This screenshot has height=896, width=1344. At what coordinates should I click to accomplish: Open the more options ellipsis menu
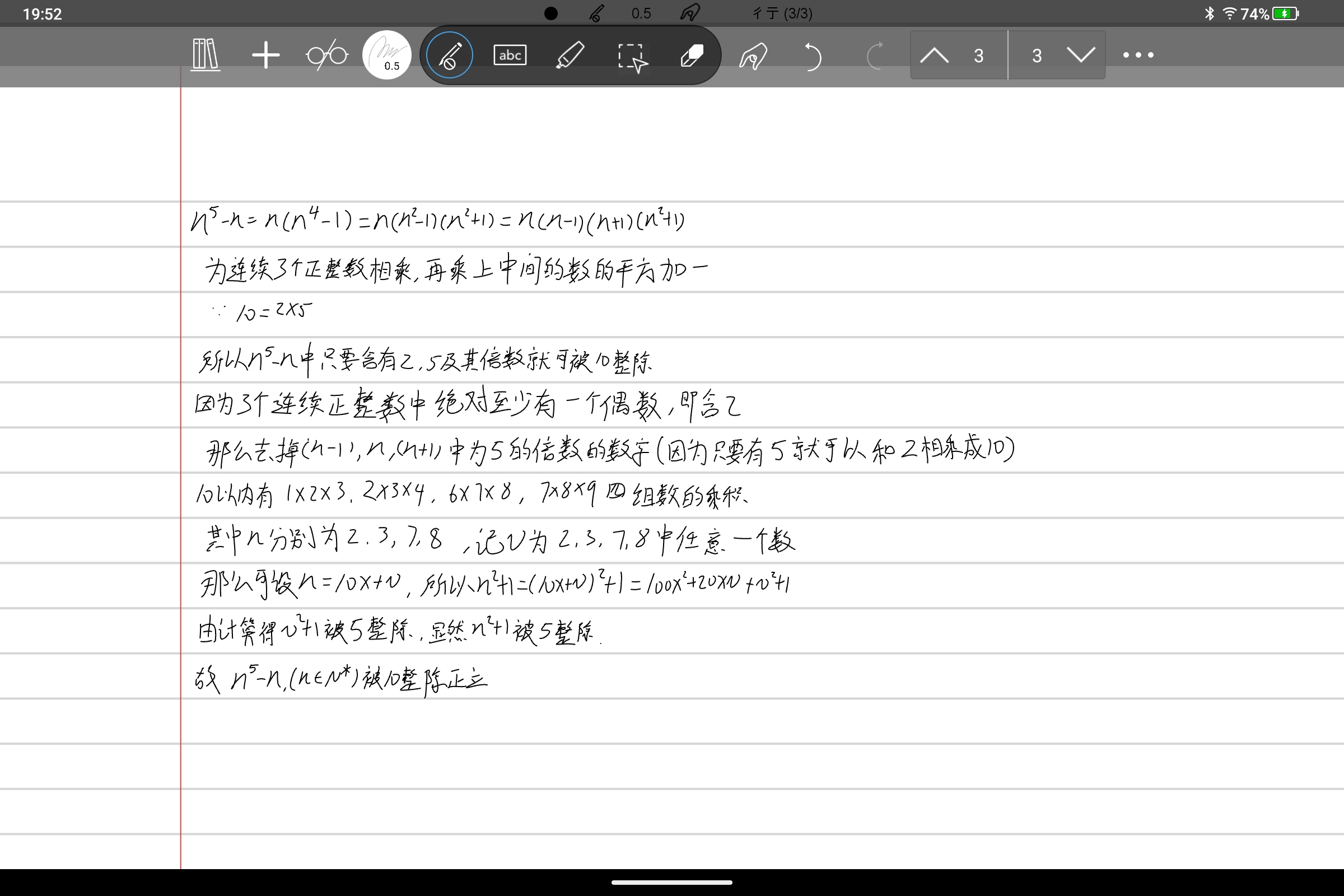tap(1137, 55)
